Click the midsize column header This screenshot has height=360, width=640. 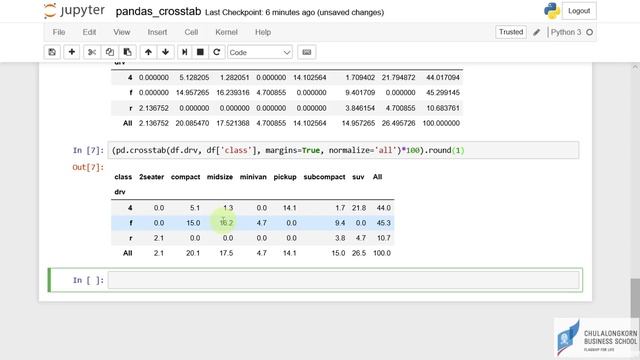click(x=220, y=177)
